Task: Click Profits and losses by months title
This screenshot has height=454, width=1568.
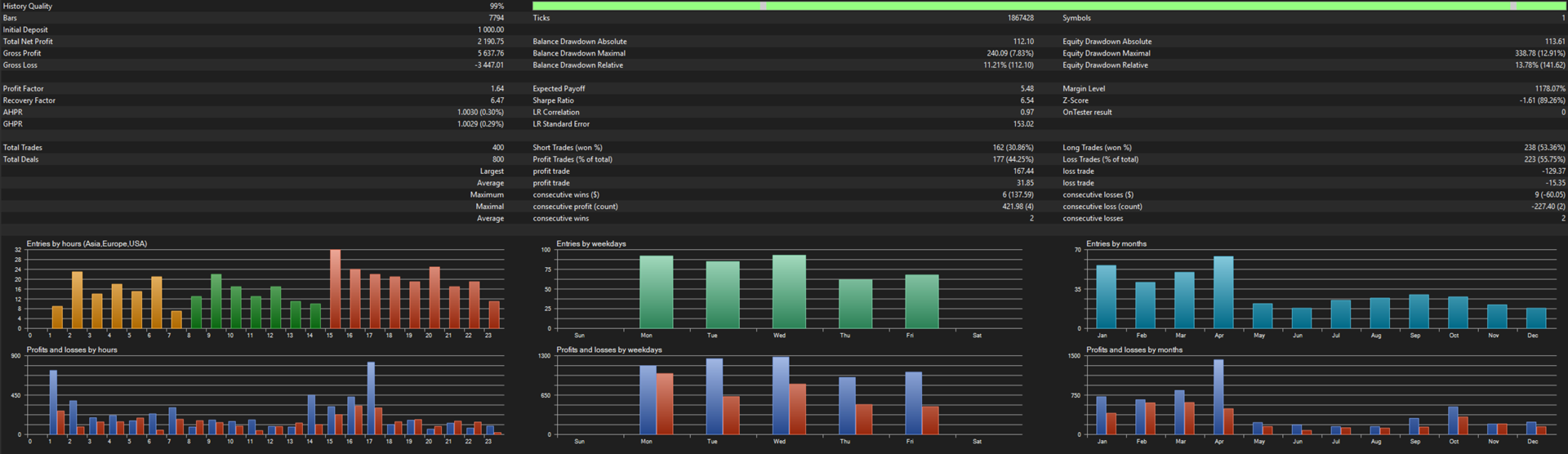Action: click(1134, 349)
